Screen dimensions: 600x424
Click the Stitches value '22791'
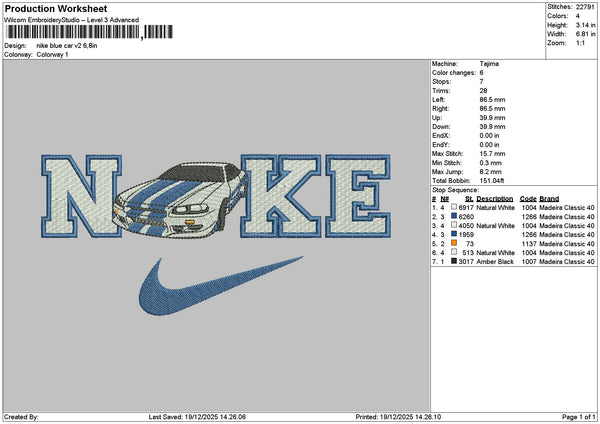coord(585,7)
